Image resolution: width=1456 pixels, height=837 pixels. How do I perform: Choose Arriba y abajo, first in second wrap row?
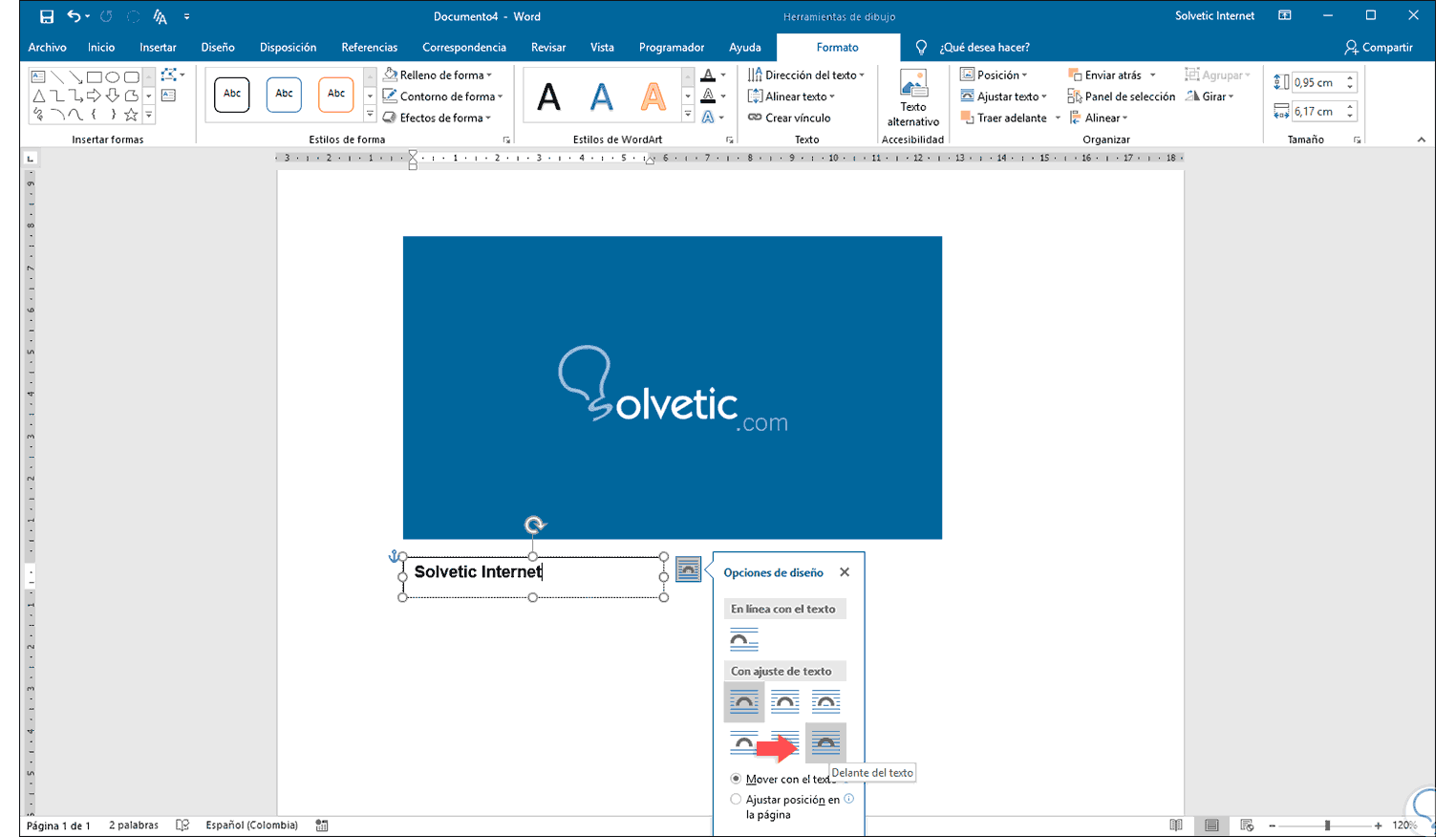coord(743,742)
